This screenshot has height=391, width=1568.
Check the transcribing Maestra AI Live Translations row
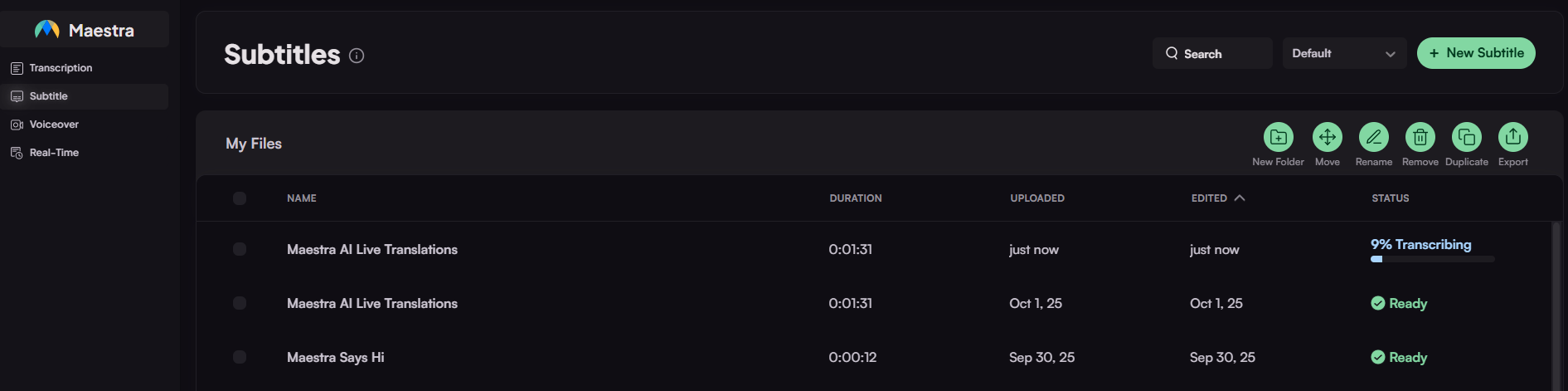pos(240,249)
